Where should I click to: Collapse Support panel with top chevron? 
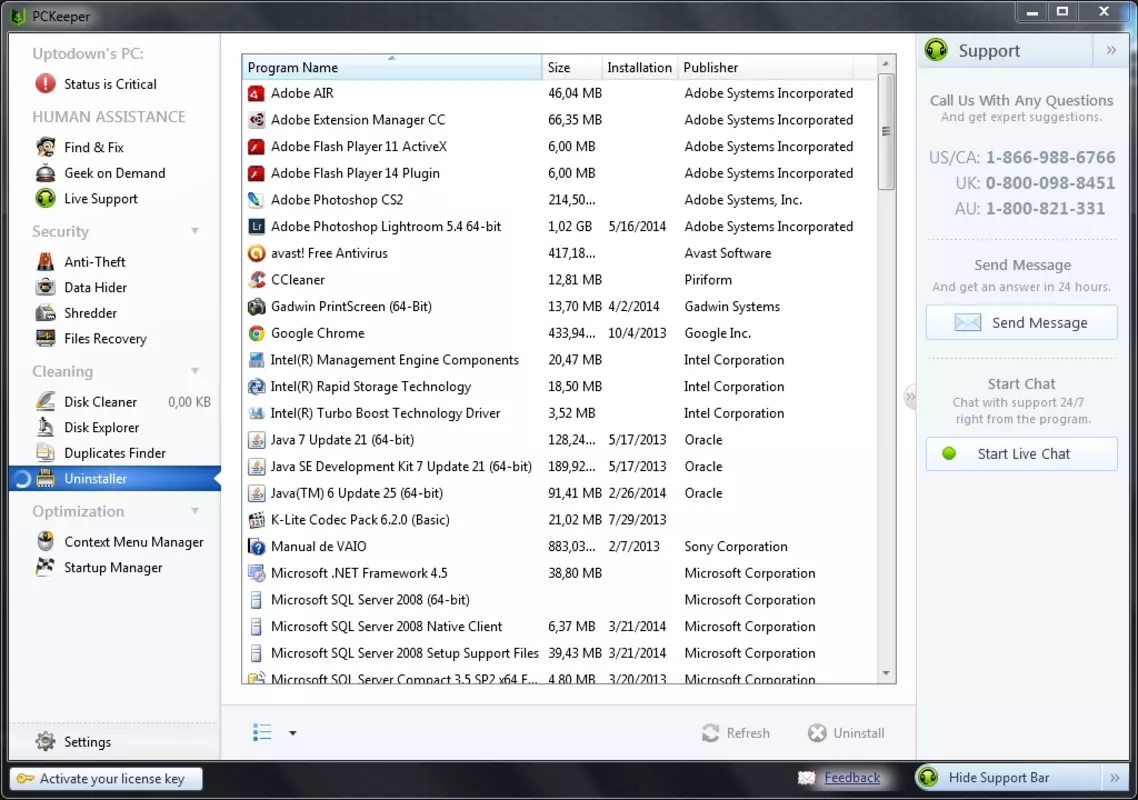[x=1111, y=50]
